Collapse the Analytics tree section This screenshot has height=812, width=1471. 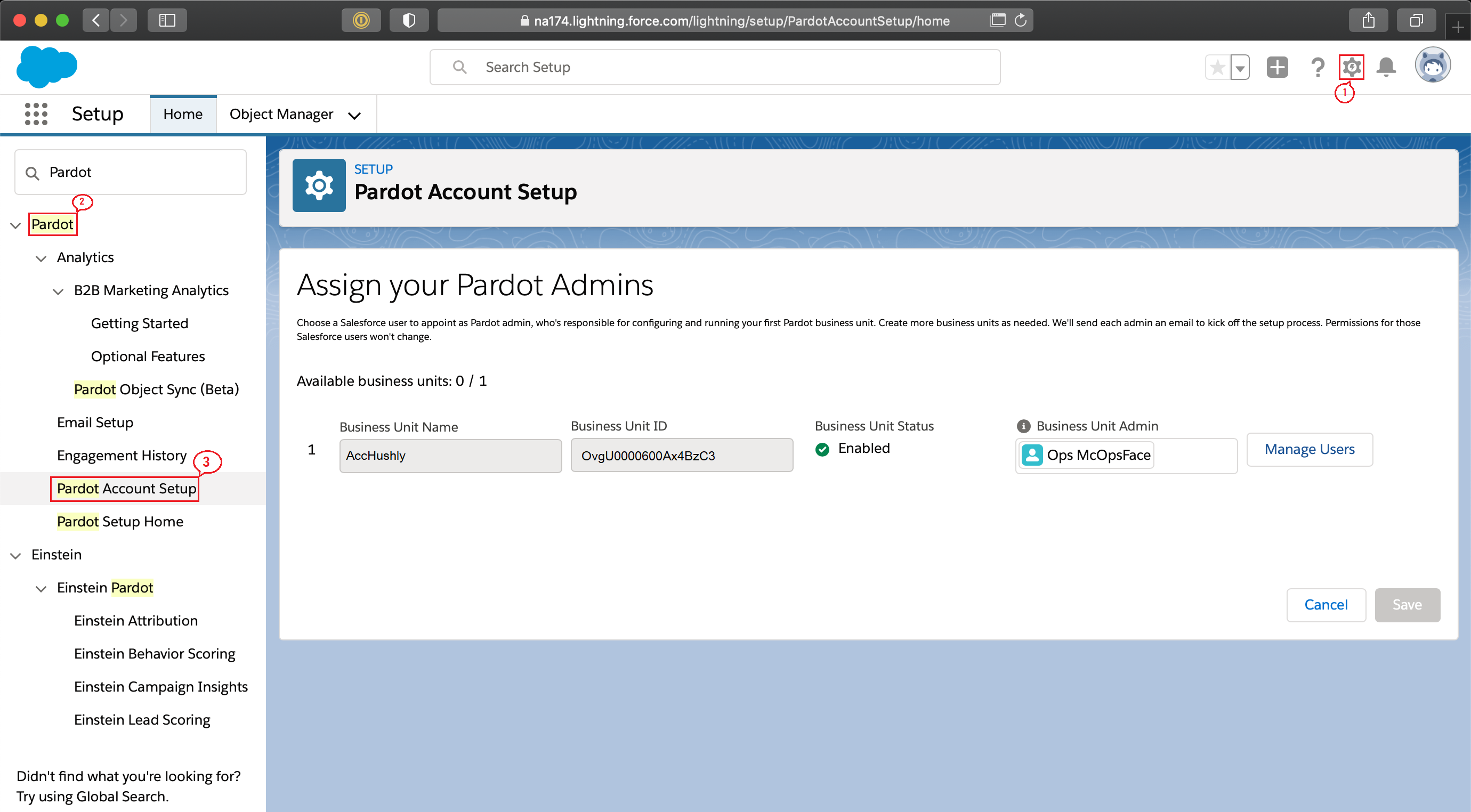[x=41, y=258]
